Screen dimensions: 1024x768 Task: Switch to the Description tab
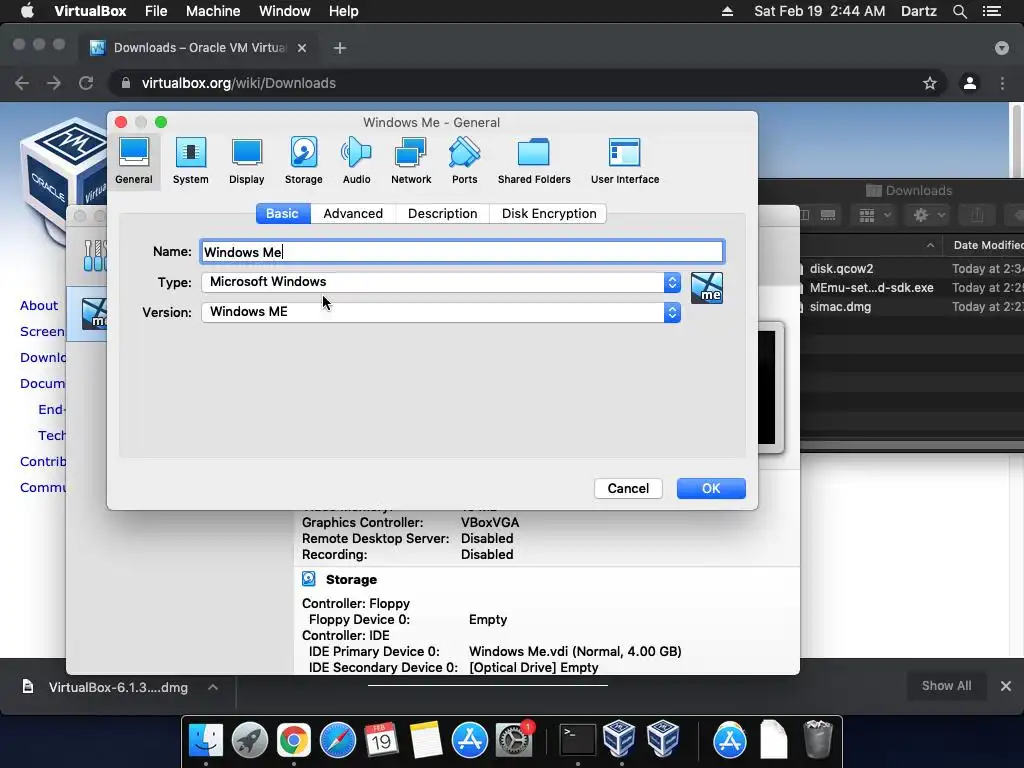point(443,214)
